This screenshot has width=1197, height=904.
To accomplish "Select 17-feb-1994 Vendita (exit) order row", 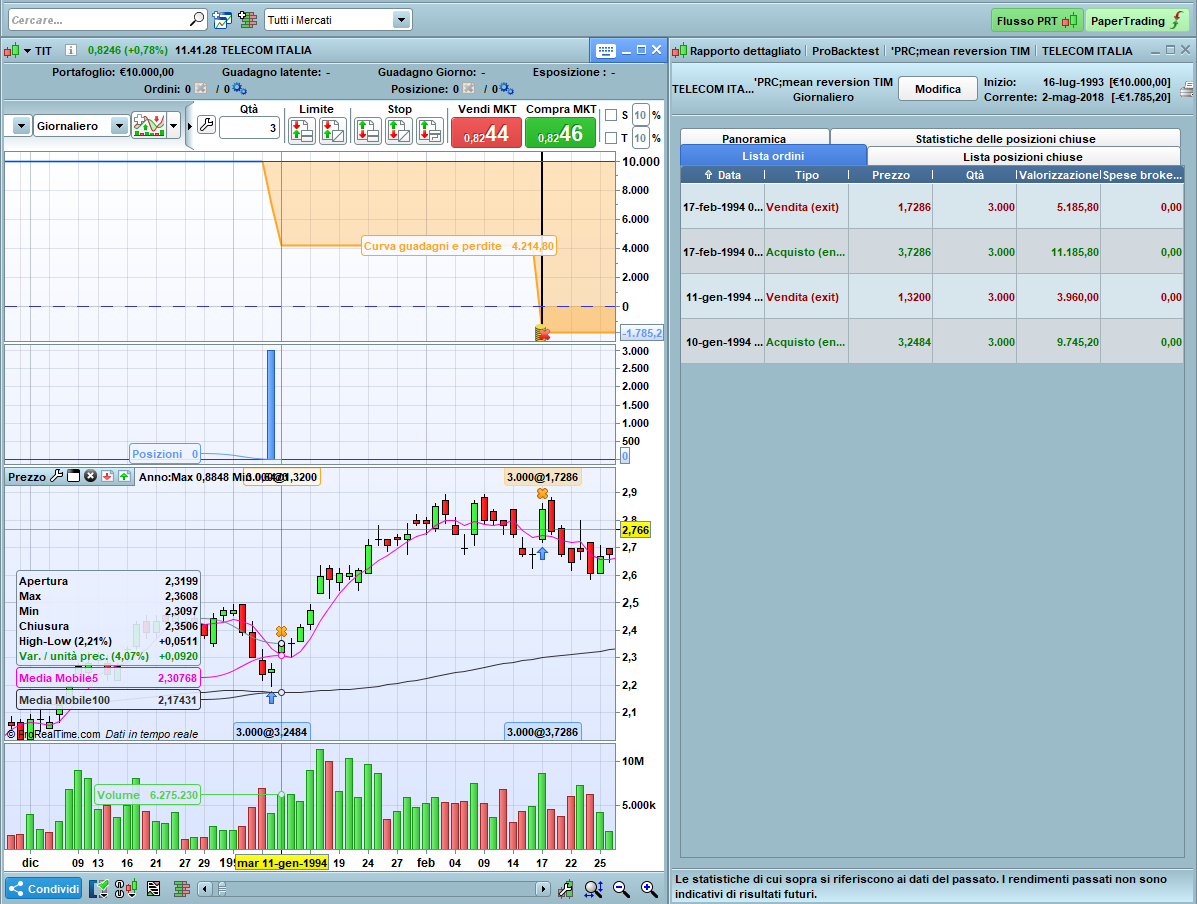I will 932,207.
